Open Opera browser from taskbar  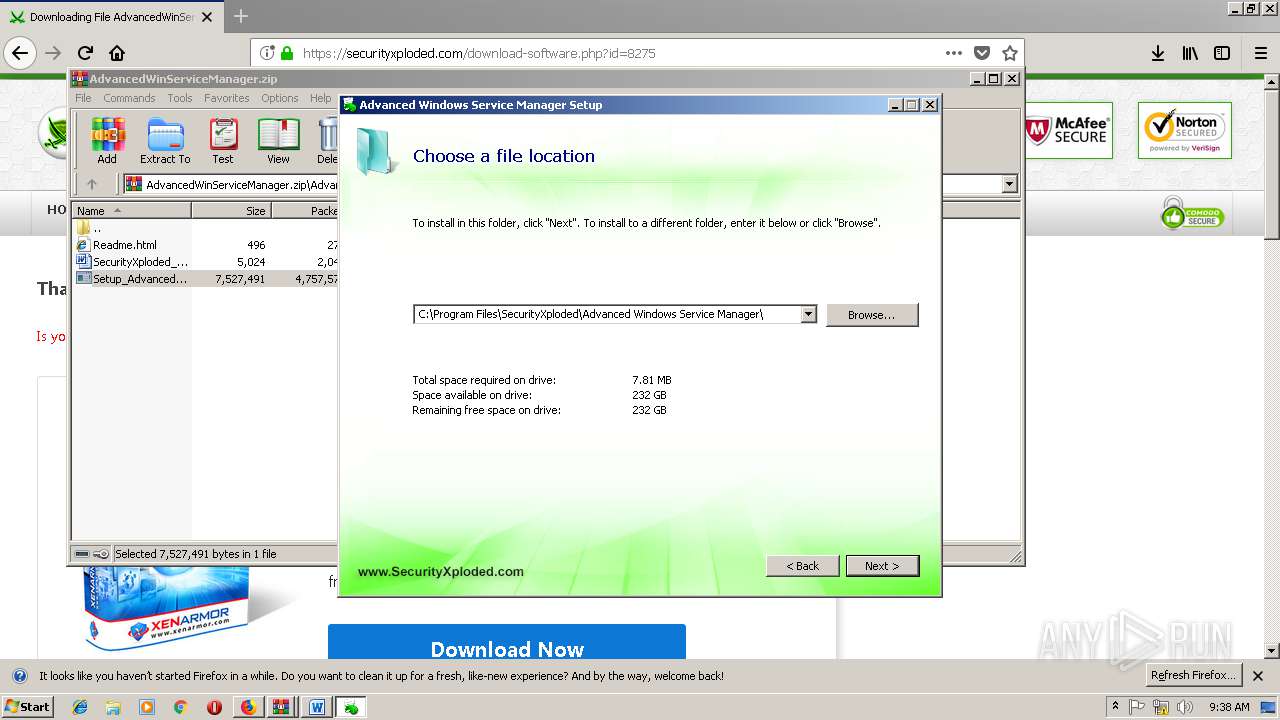[x=214, y=707]
